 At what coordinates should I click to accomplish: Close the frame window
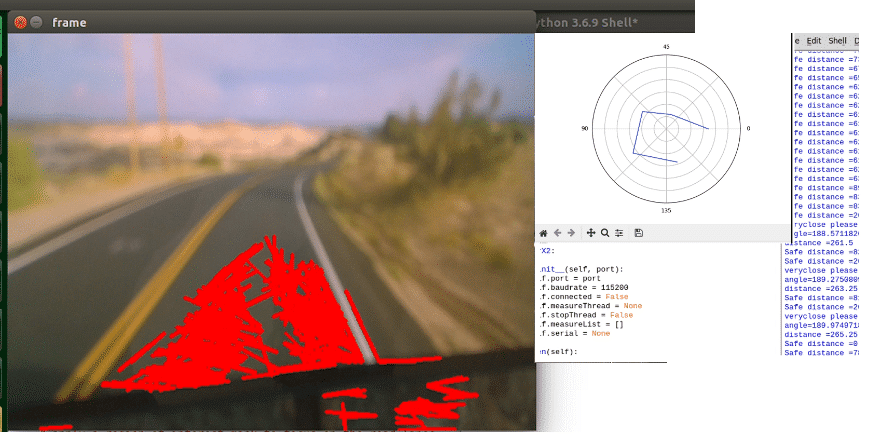point(20,21)
